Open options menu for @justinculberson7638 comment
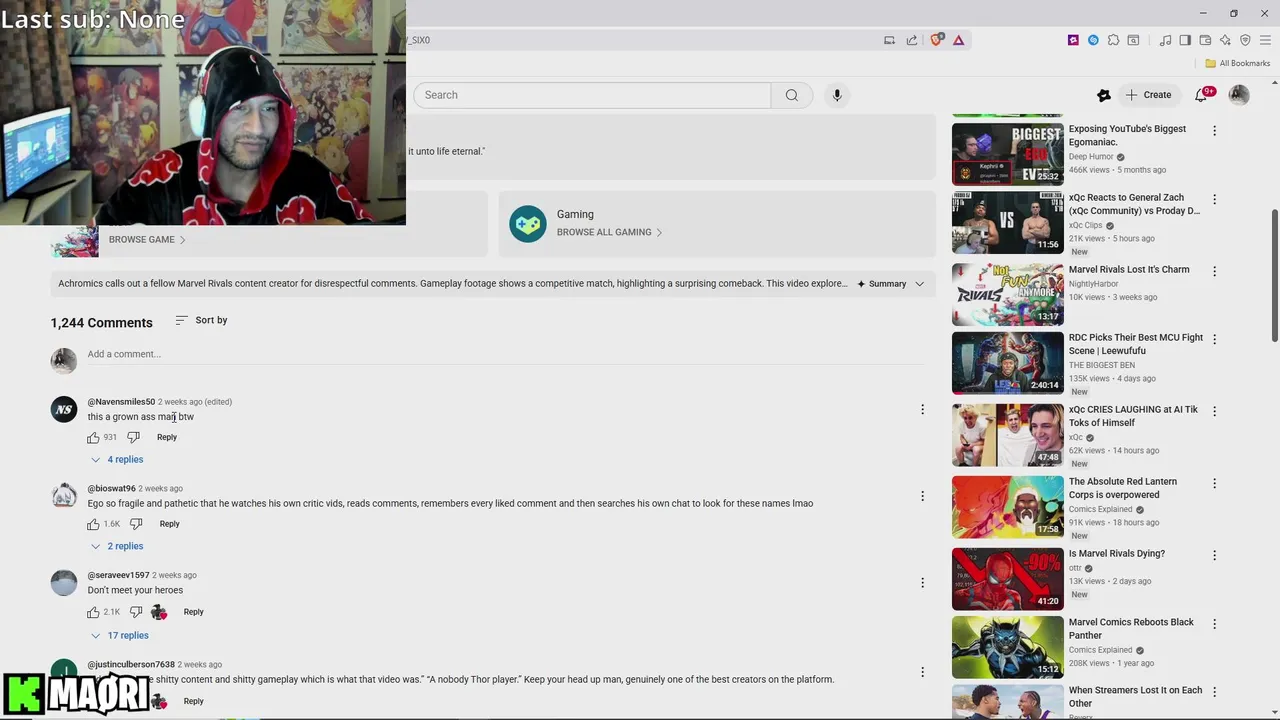Viewport: 1280px width, 720px height. 922,672
